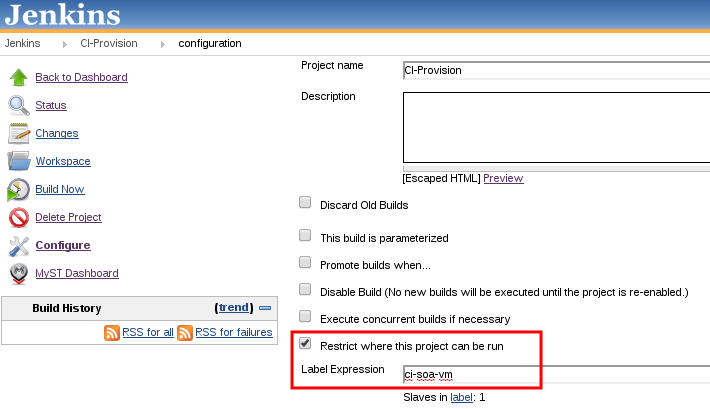This screenshot has width=710, height=409.
Task: Open the Workspace folder icon
Action: 19,161
